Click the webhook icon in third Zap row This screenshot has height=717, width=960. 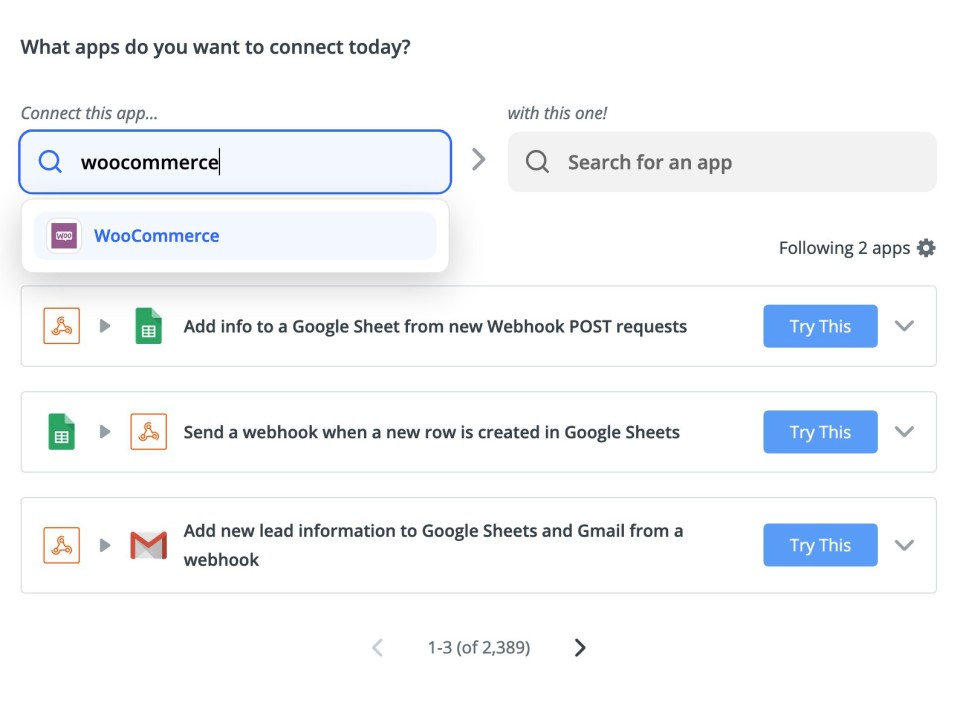(62, 545)
